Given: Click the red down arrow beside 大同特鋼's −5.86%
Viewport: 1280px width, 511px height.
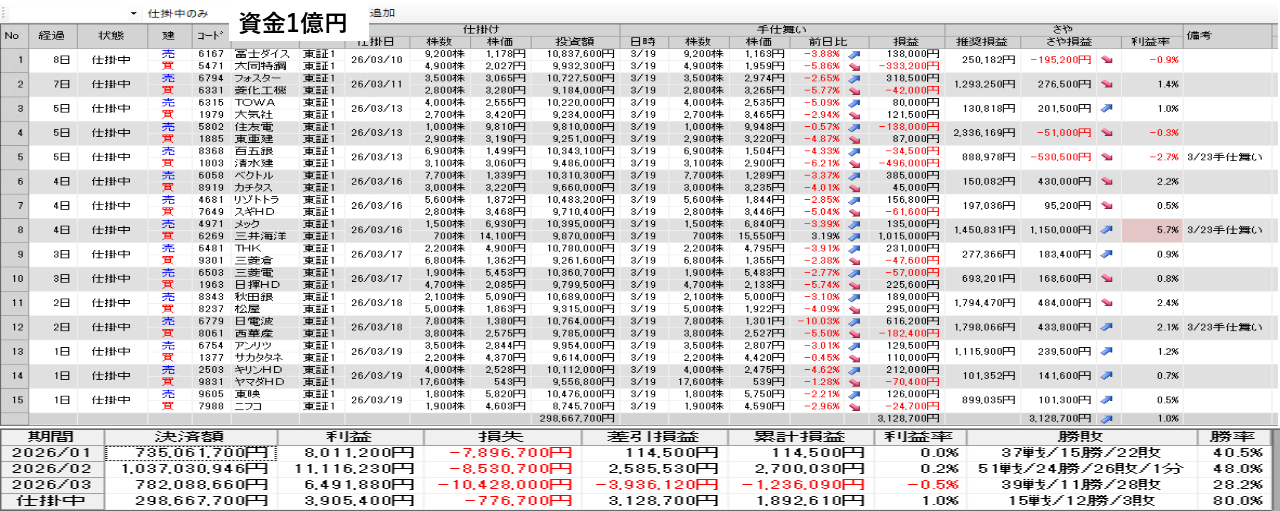Looking at the screenshot, I should pyautogui.click(x=856, y=64).
